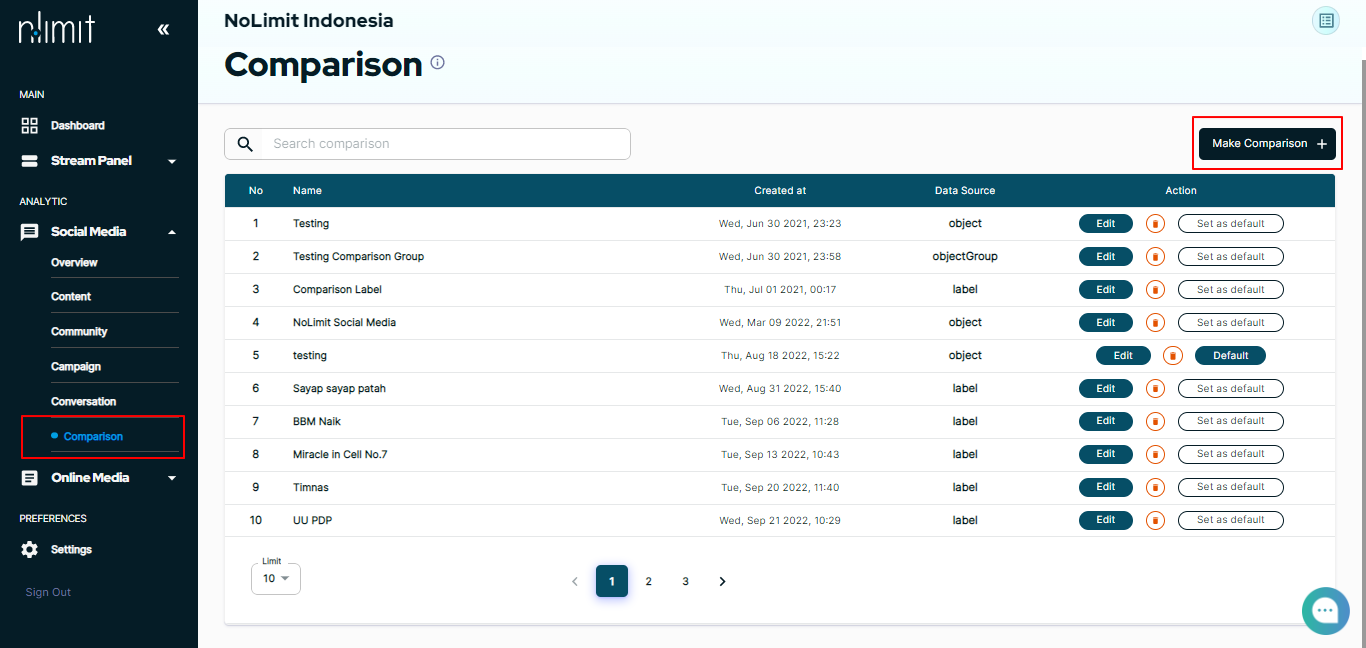The width and height of the screenshot is (1366, 648).
Task: Delete the Miracle in Cell No.7 row
Action: (1155, 454)
